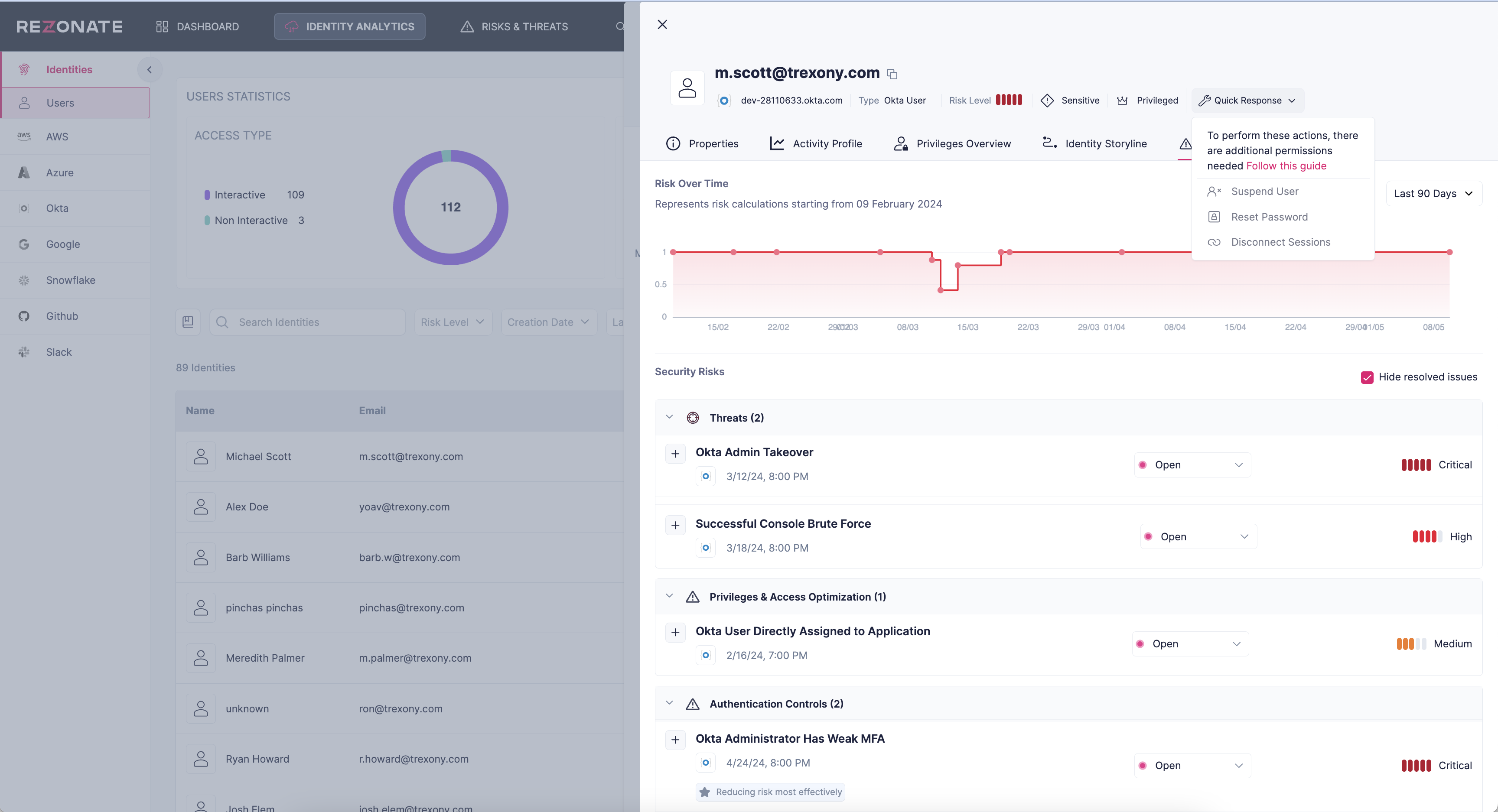This screenshot has height=812, width=1498.
Task: Collapse the Threats section
Action: point(669,417)
